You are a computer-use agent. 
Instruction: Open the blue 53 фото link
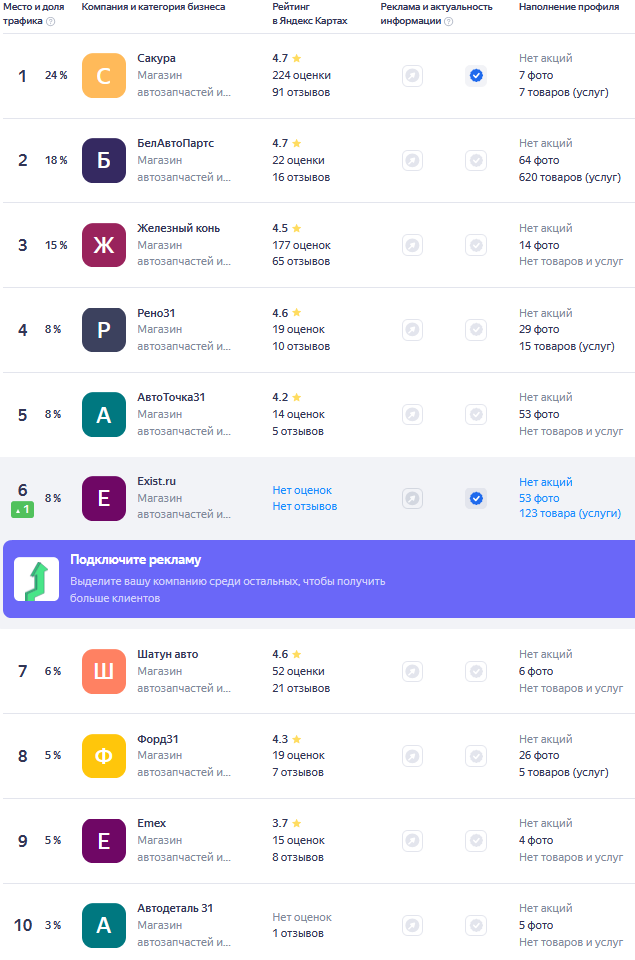pos(539,498)
